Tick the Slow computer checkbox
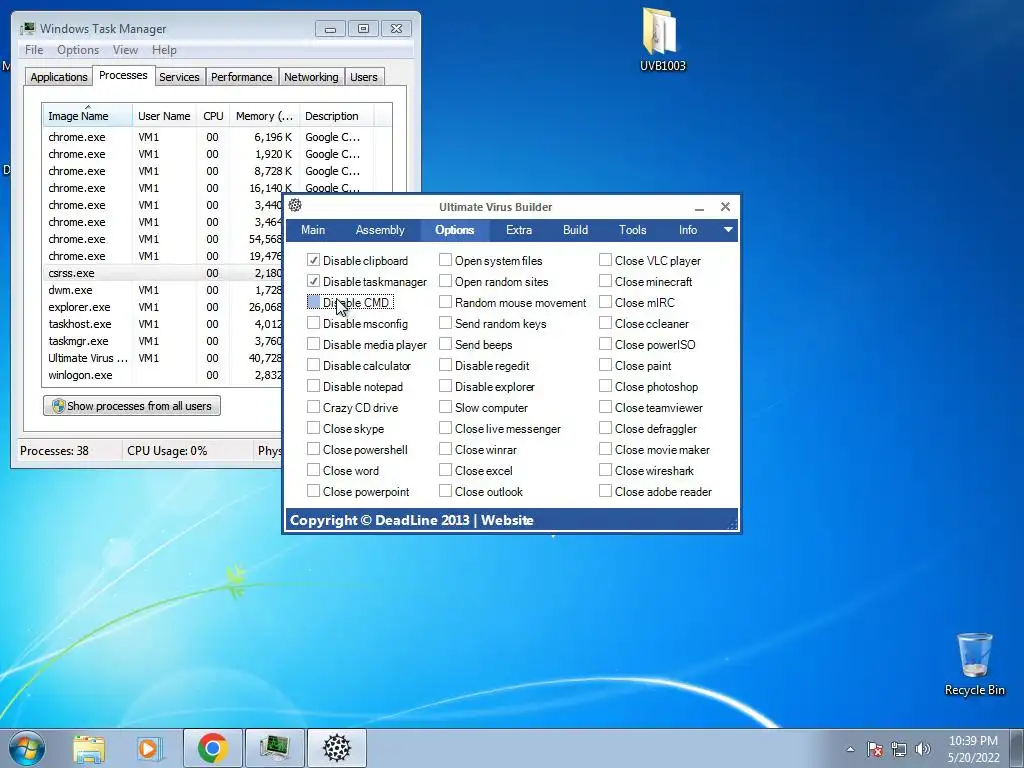1024x768 pixels. pos(445,408)
